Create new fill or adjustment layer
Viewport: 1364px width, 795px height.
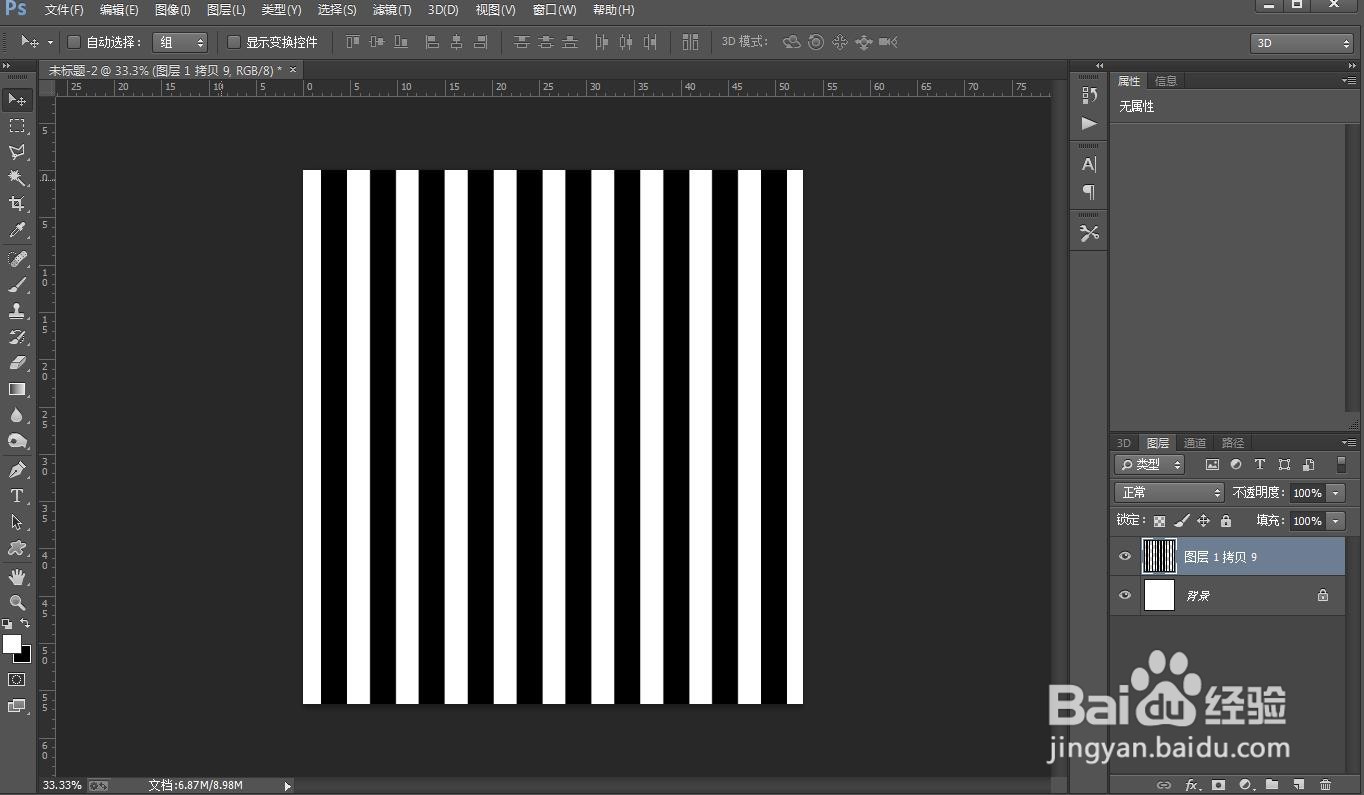pyautogui.click(x=1246, y=785)
